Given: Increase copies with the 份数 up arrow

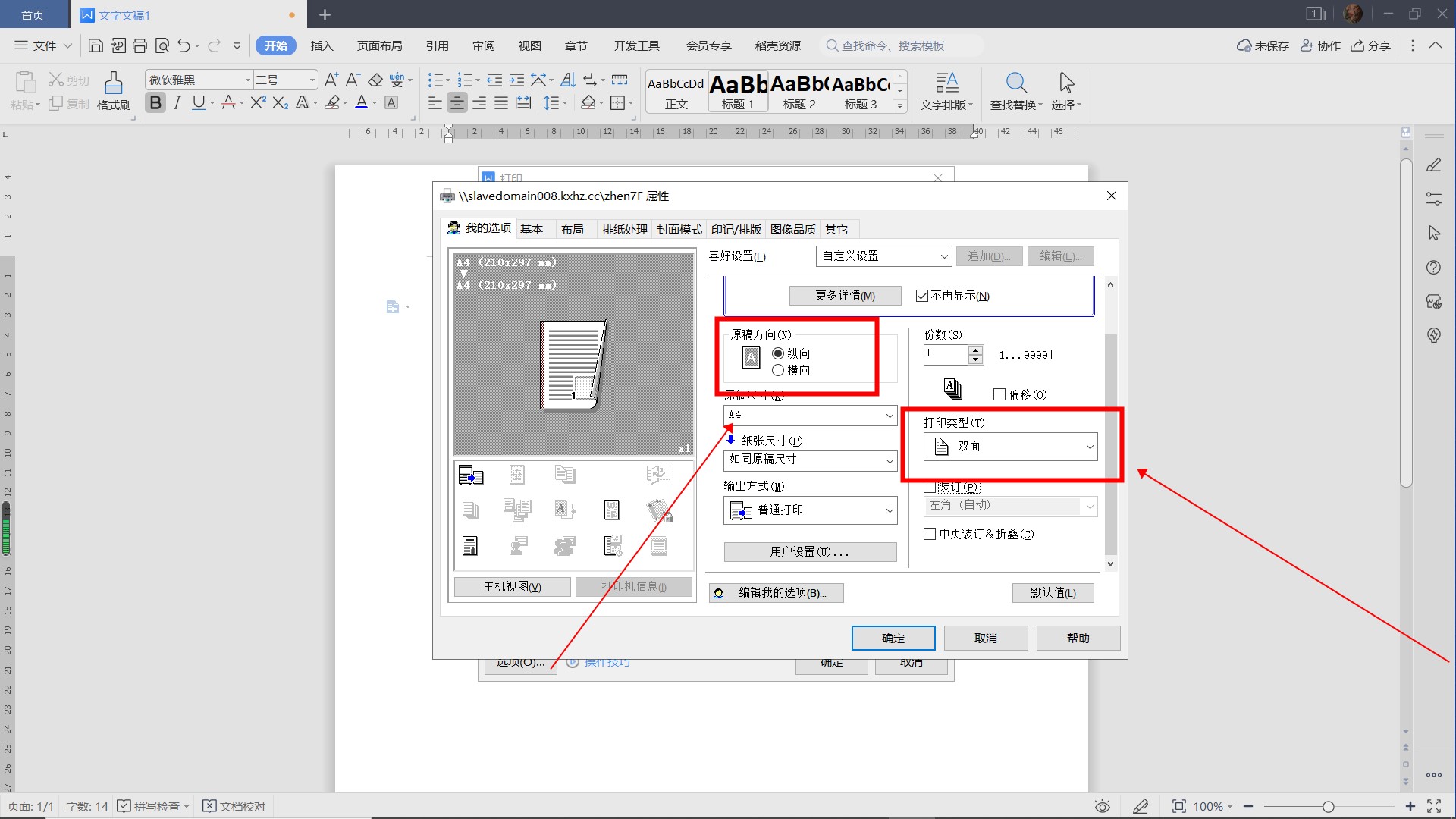Looking at the screenshot, I should (975, 350).
